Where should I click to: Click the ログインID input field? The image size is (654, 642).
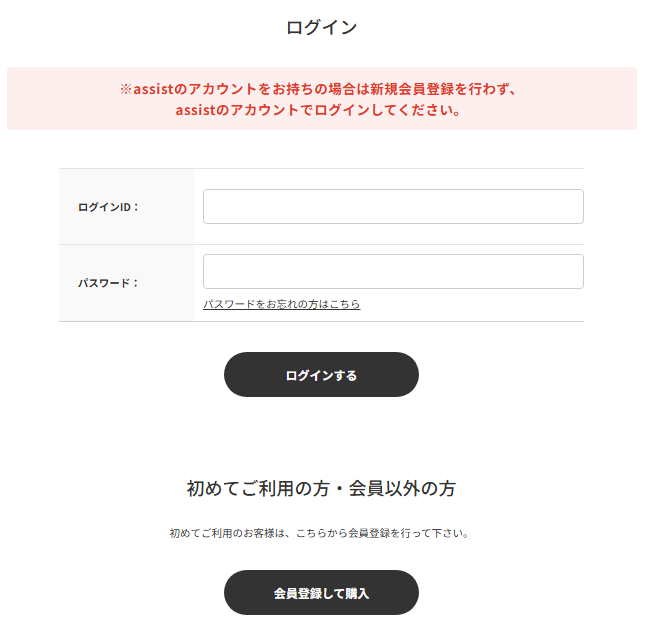[x=393, y=207]
